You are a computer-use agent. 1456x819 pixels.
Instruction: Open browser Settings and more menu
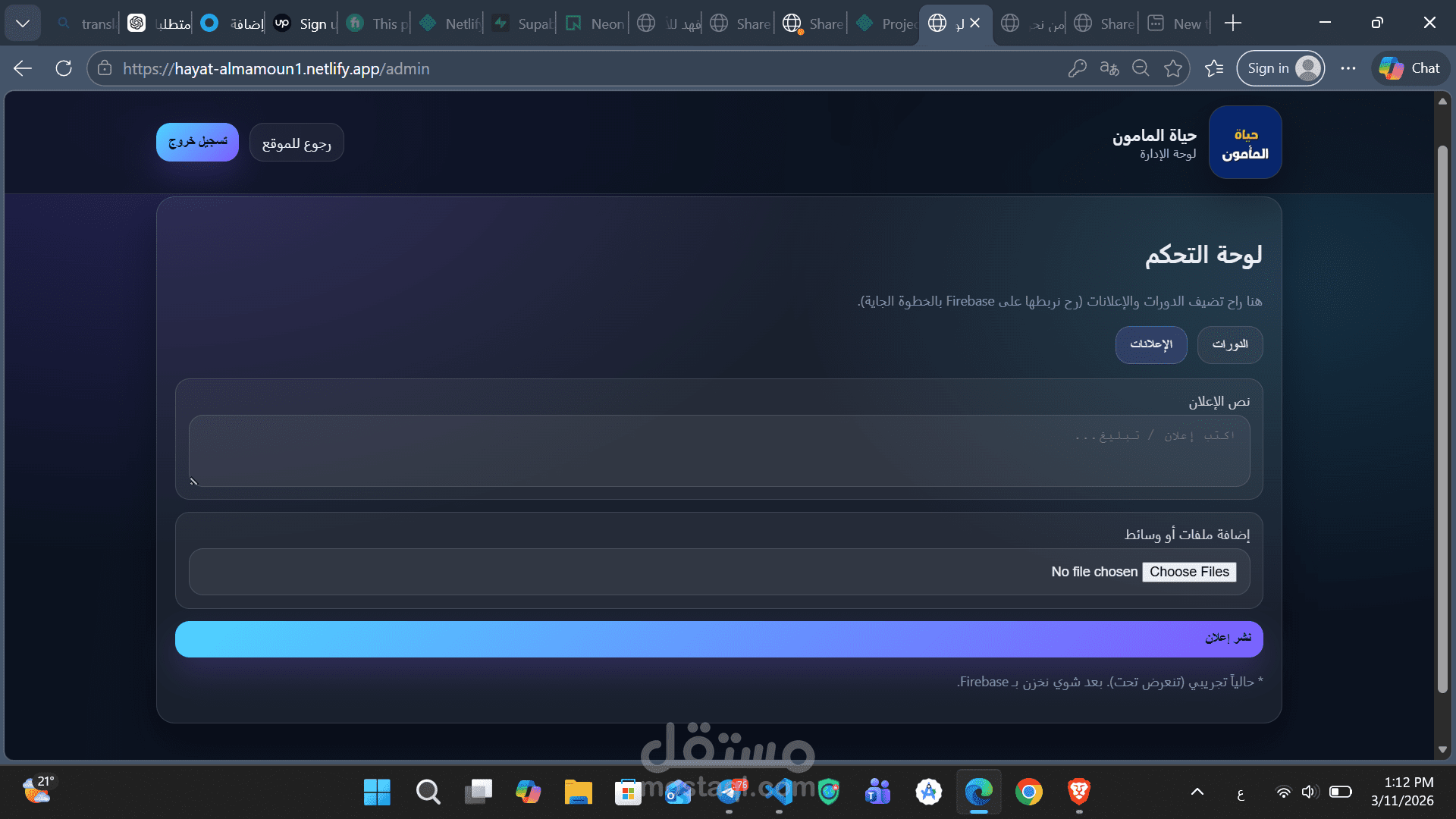click(1348, 68)
